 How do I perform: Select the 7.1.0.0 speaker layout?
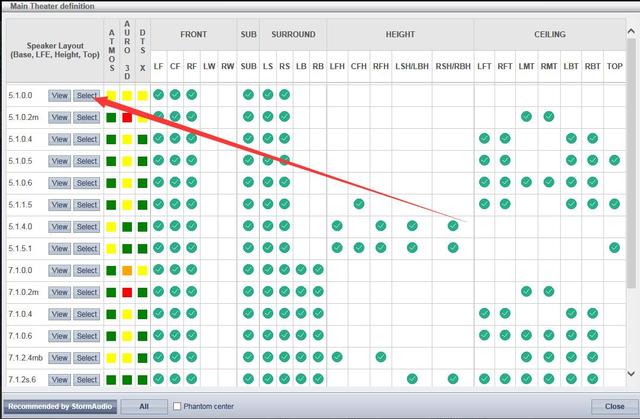[x=87, y=270]
